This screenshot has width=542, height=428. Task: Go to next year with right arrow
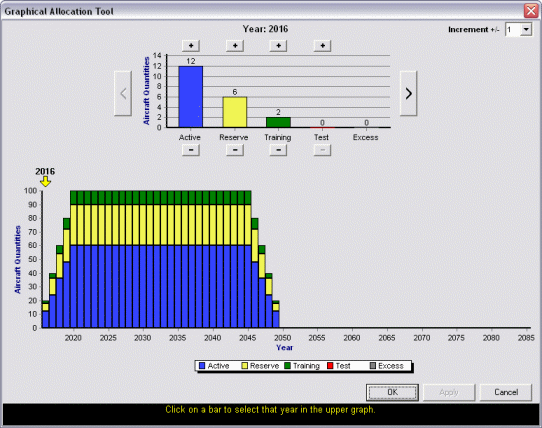tap(408, 93)
